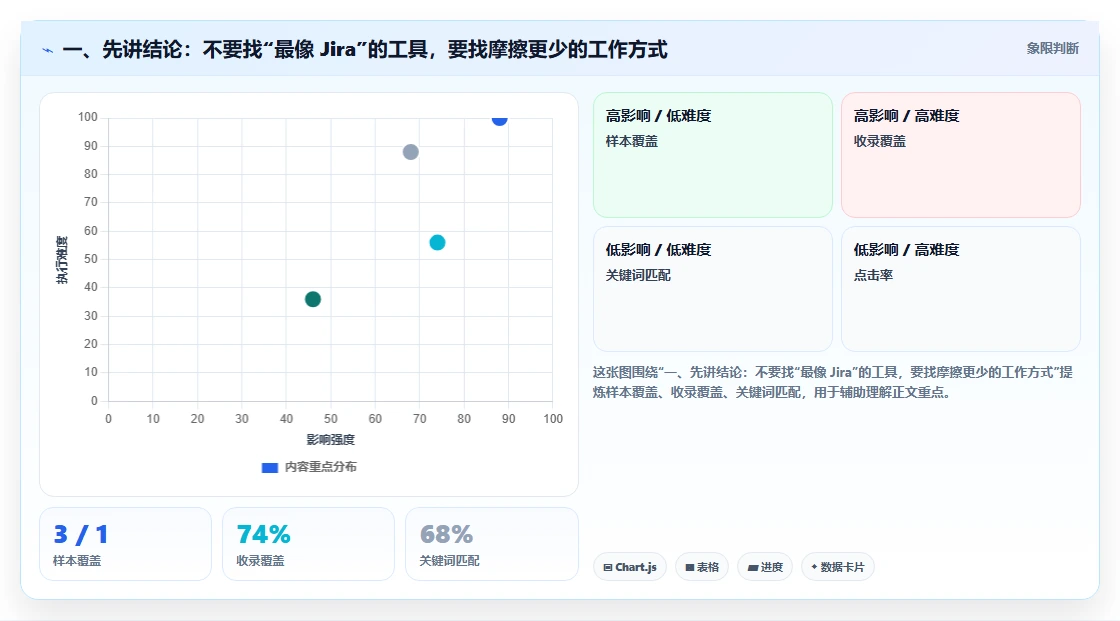This screenshot has width=1120, height=621.
Task: Click 关键词匹配 label under 68%
Action: pyautogui.click(x=449, y=561)
